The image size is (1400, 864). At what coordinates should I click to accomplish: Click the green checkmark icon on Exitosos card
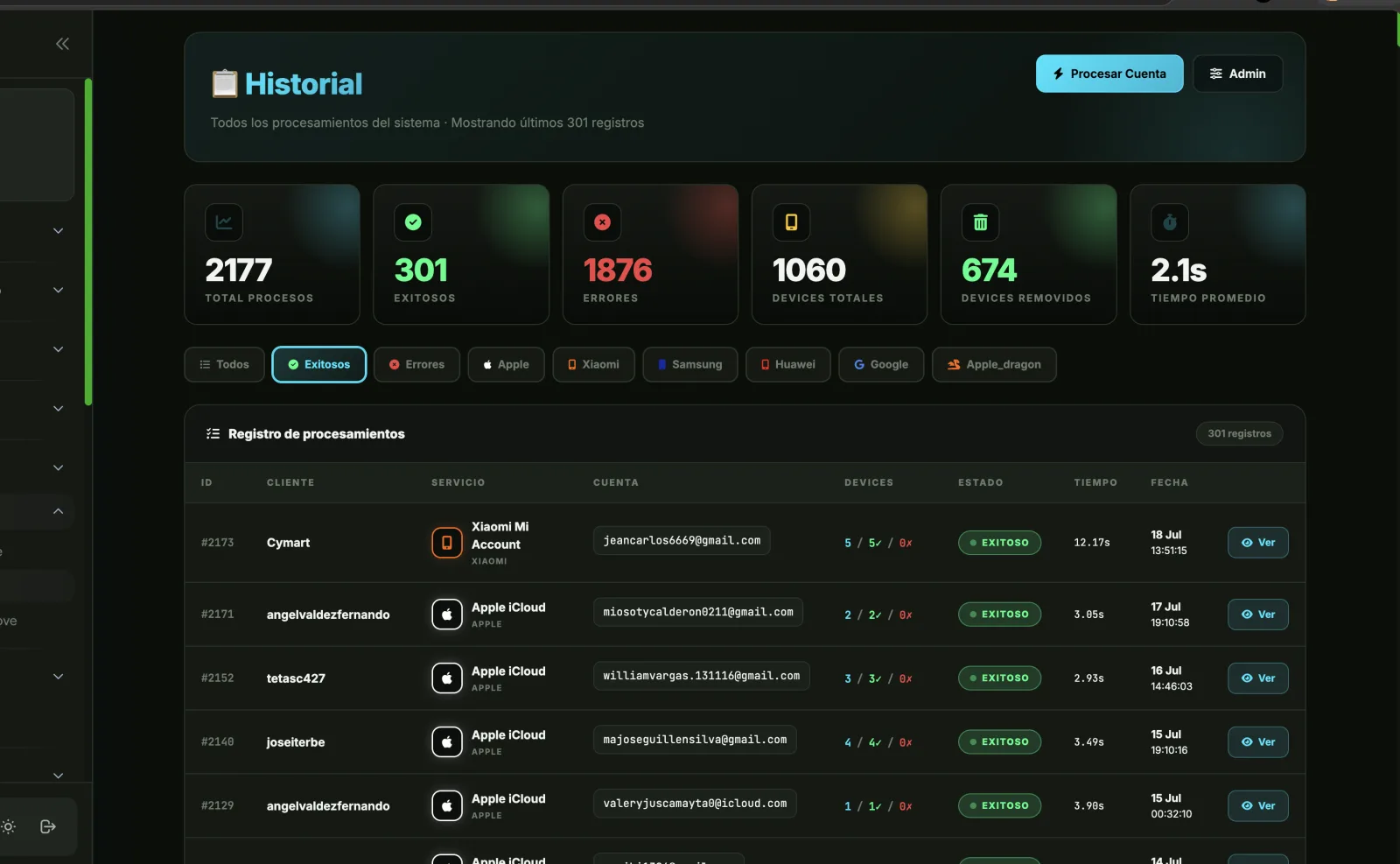click(x=413, y=222)
